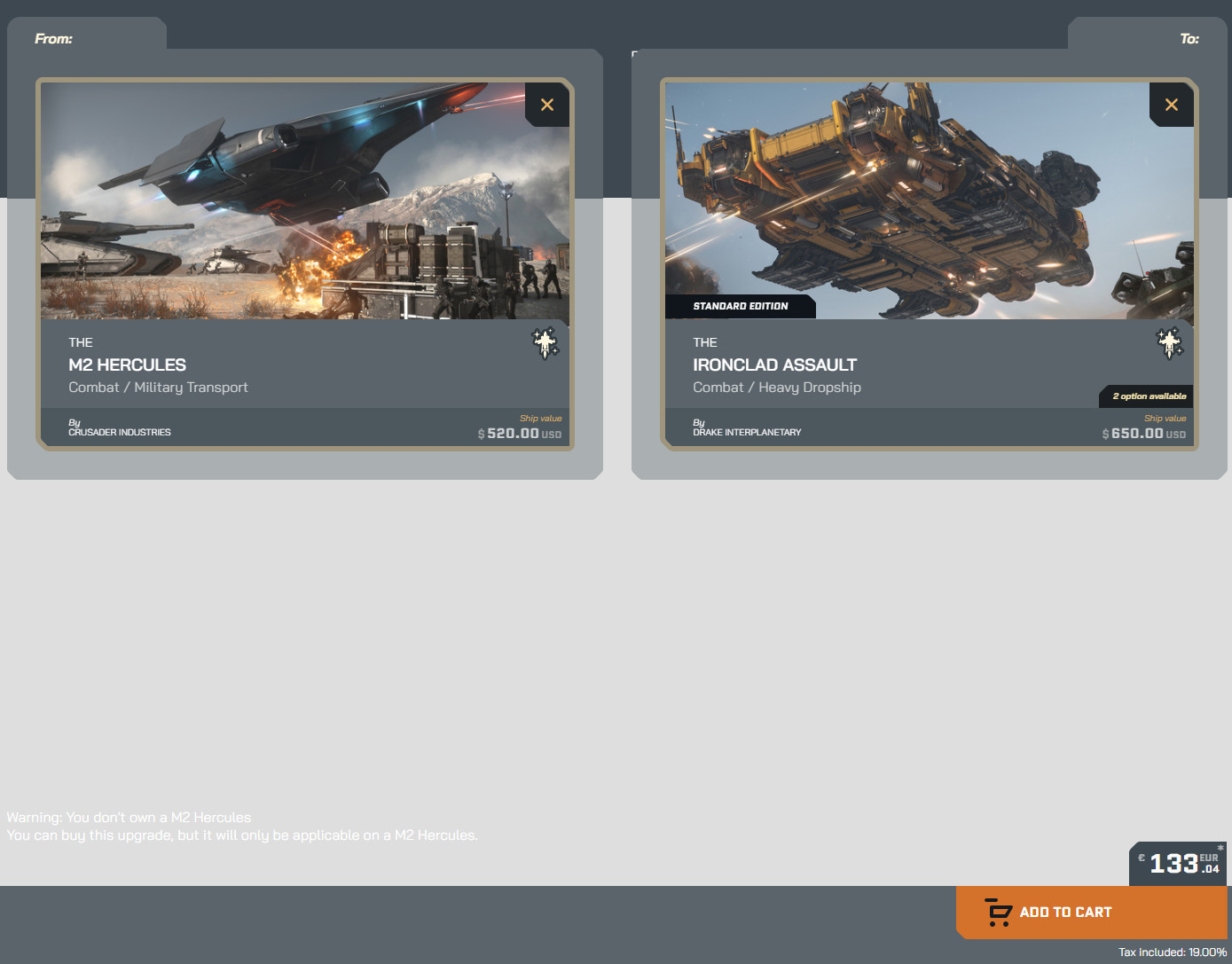Click the asterisk beside the 133.04 EUR price
The image size is (1232, 964).
[x=1220, y=849]
